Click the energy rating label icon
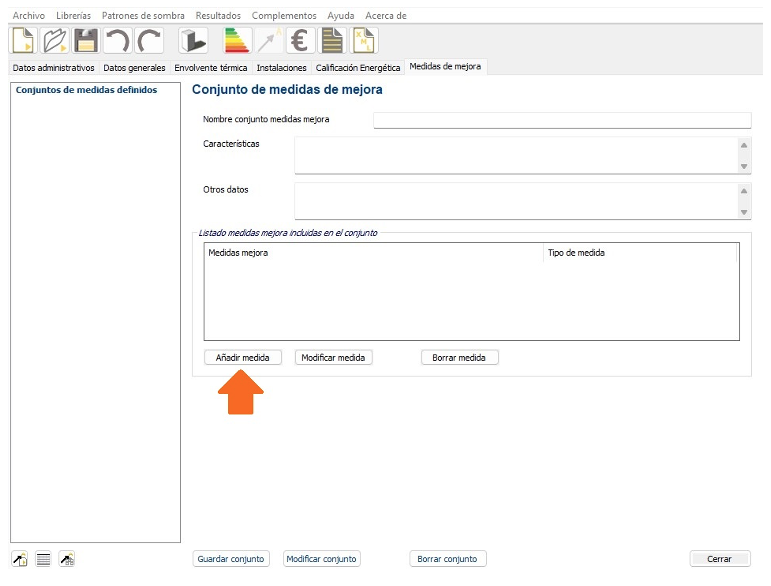Viewport: 771px width, 586px height. point(237,41)
